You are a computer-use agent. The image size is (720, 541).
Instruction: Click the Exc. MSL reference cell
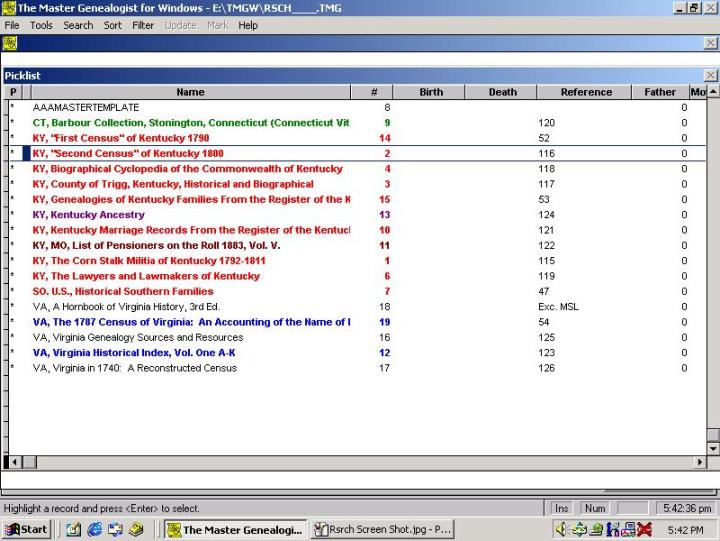coord(558,307)
